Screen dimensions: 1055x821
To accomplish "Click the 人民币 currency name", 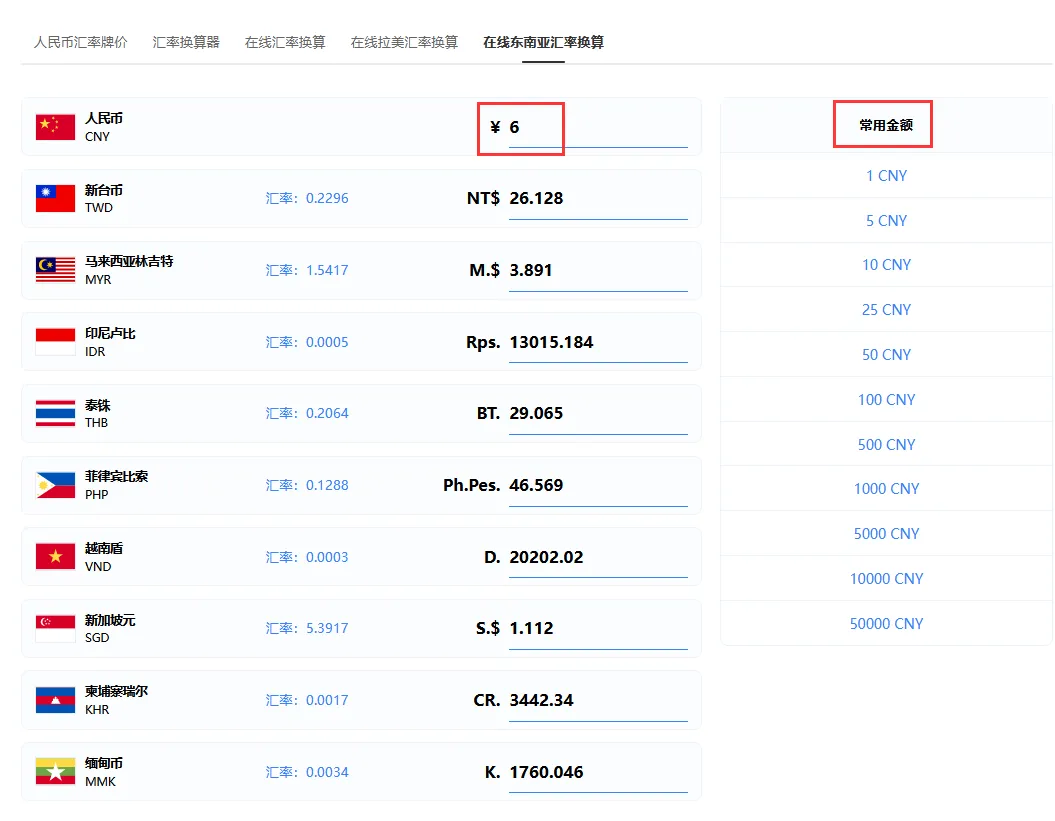I will pos(104,118).
